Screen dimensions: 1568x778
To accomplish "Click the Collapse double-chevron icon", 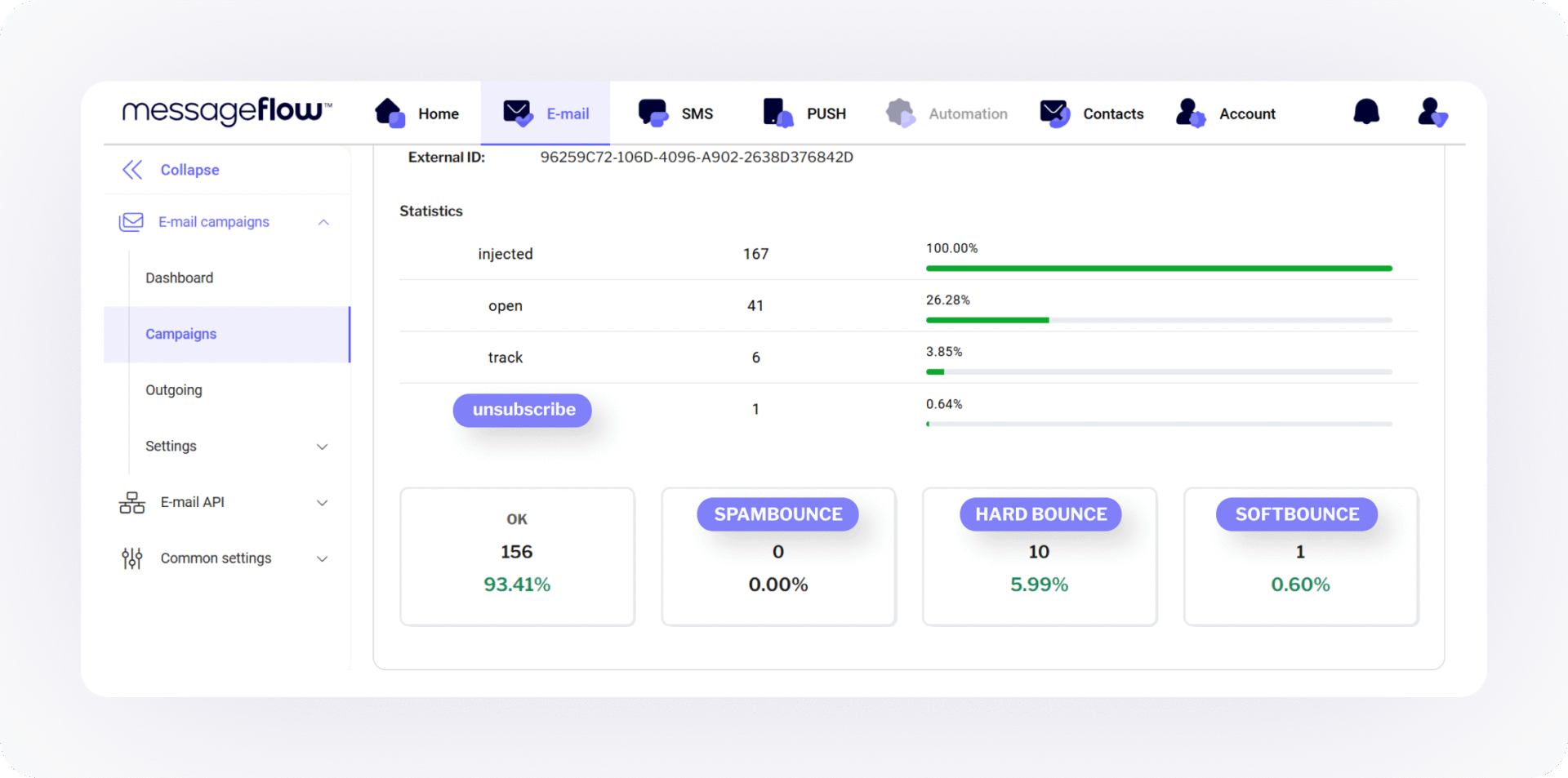I will 132,170.
